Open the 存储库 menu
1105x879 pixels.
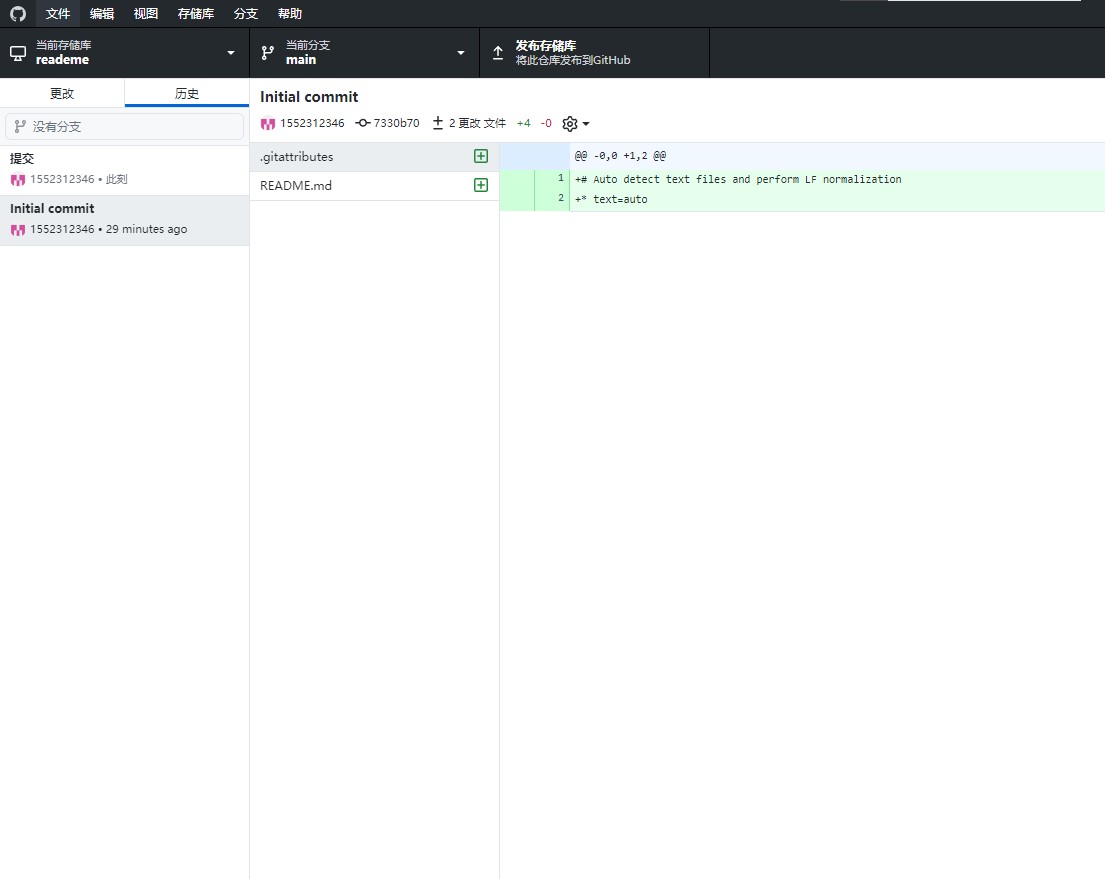tap(196, 14)
